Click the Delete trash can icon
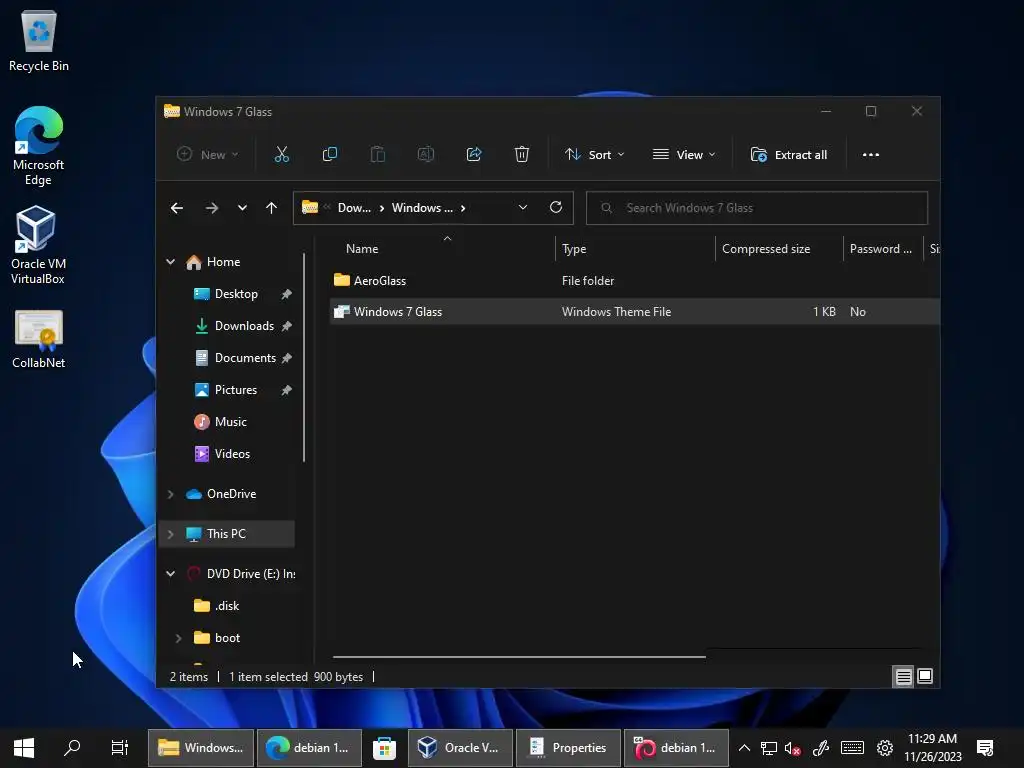Viewport: 1024px width, 768px height. tap(522, 155)
